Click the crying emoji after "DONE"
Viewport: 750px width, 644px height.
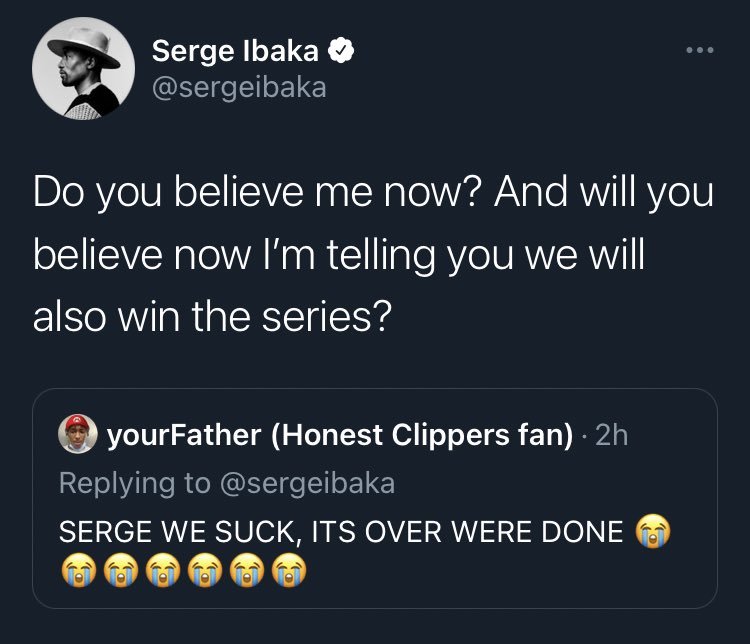pos(655,531)
